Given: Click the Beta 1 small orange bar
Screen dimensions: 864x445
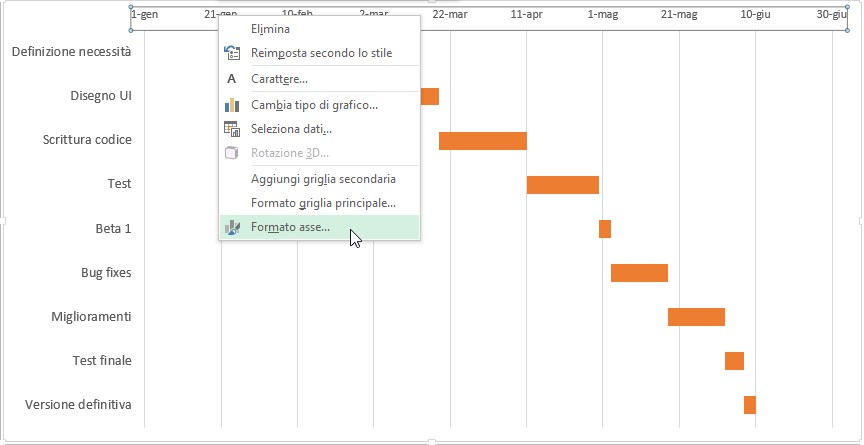Looking at the screenshot, I should tap(605, 229).
